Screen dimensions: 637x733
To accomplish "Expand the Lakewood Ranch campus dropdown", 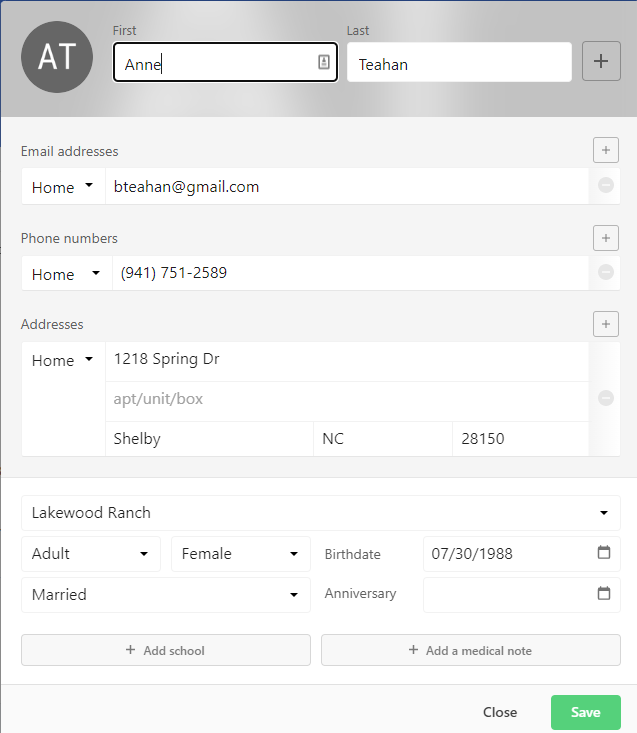I will (x=320, y=513).
